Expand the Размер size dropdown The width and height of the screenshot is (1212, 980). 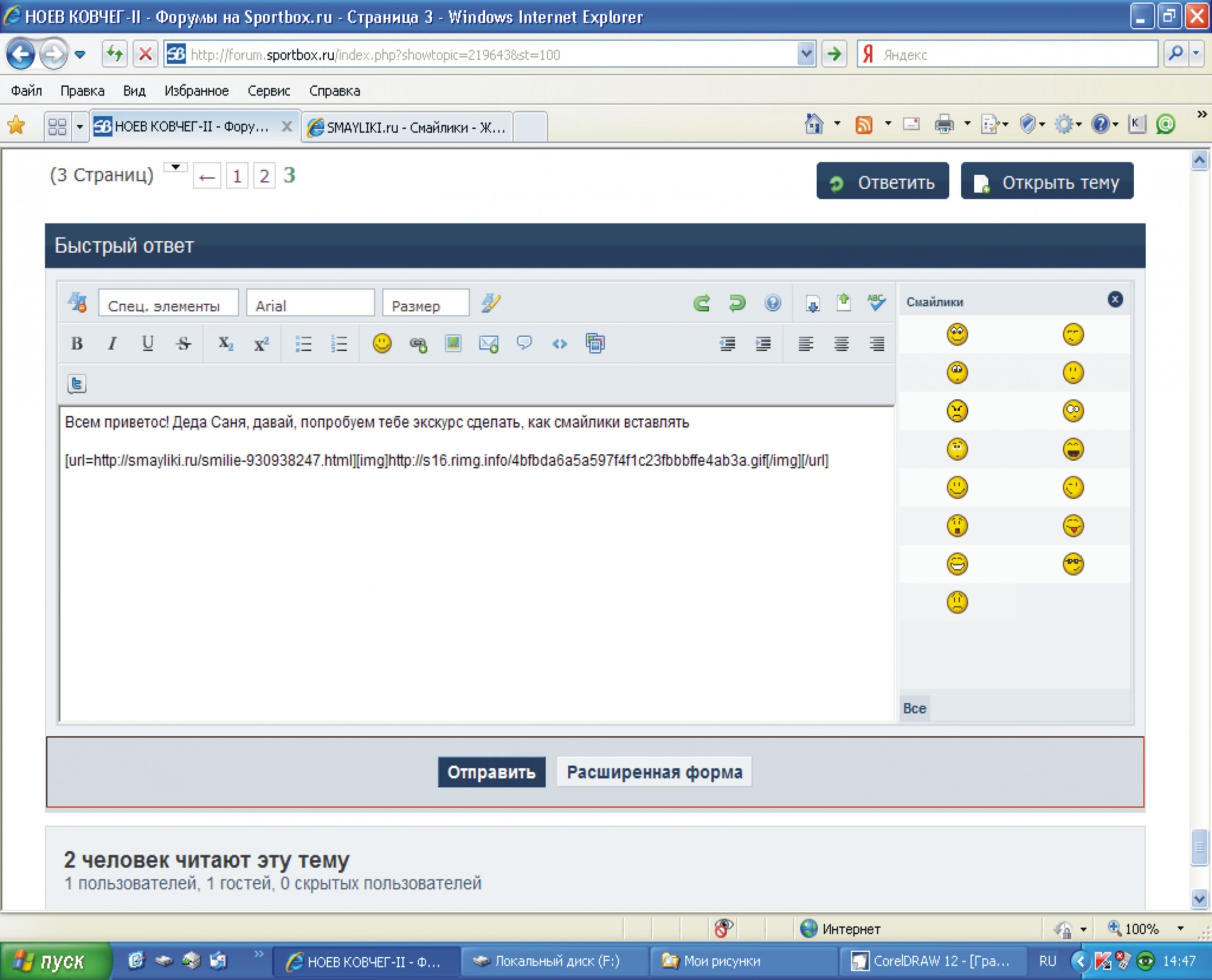click(x=425, y=305)
